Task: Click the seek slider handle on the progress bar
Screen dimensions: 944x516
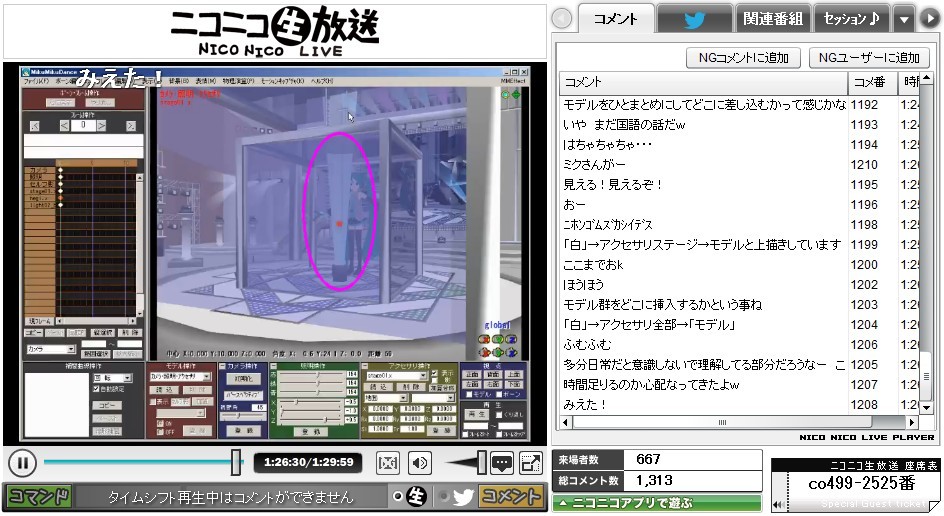Action: pyautogui.click(x=236, y=462)
